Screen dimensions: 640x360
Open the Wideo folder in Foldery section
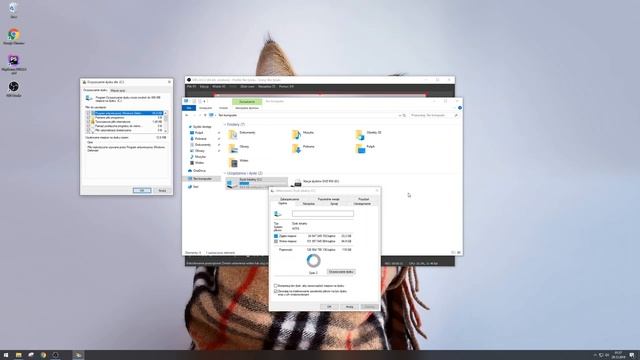238,162
